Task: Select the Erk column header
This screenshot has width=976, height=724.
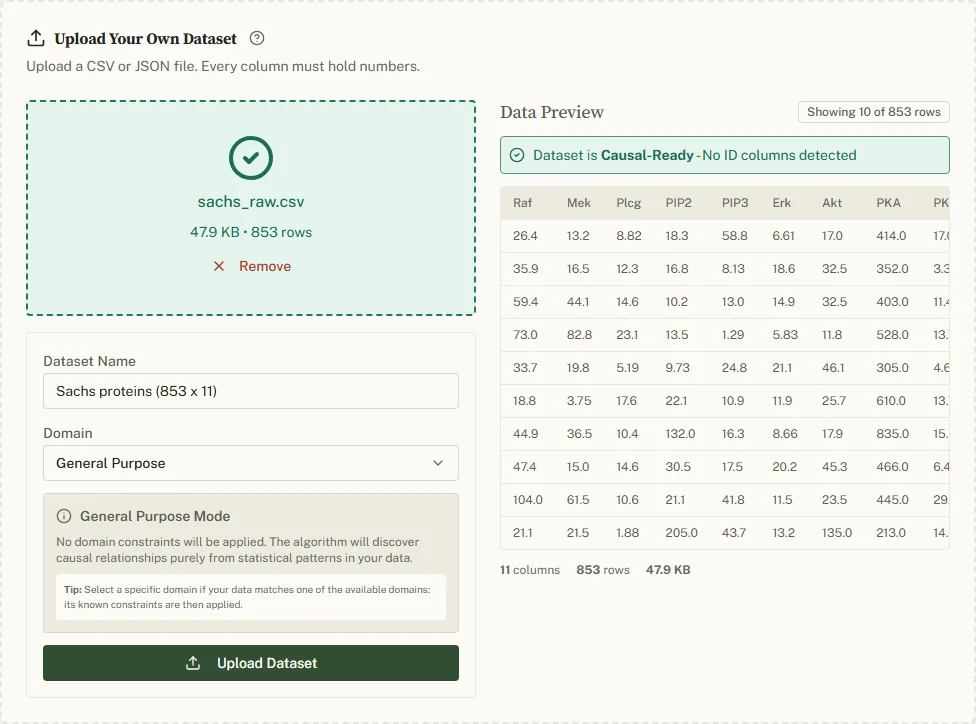Action: tap(782, 203)
